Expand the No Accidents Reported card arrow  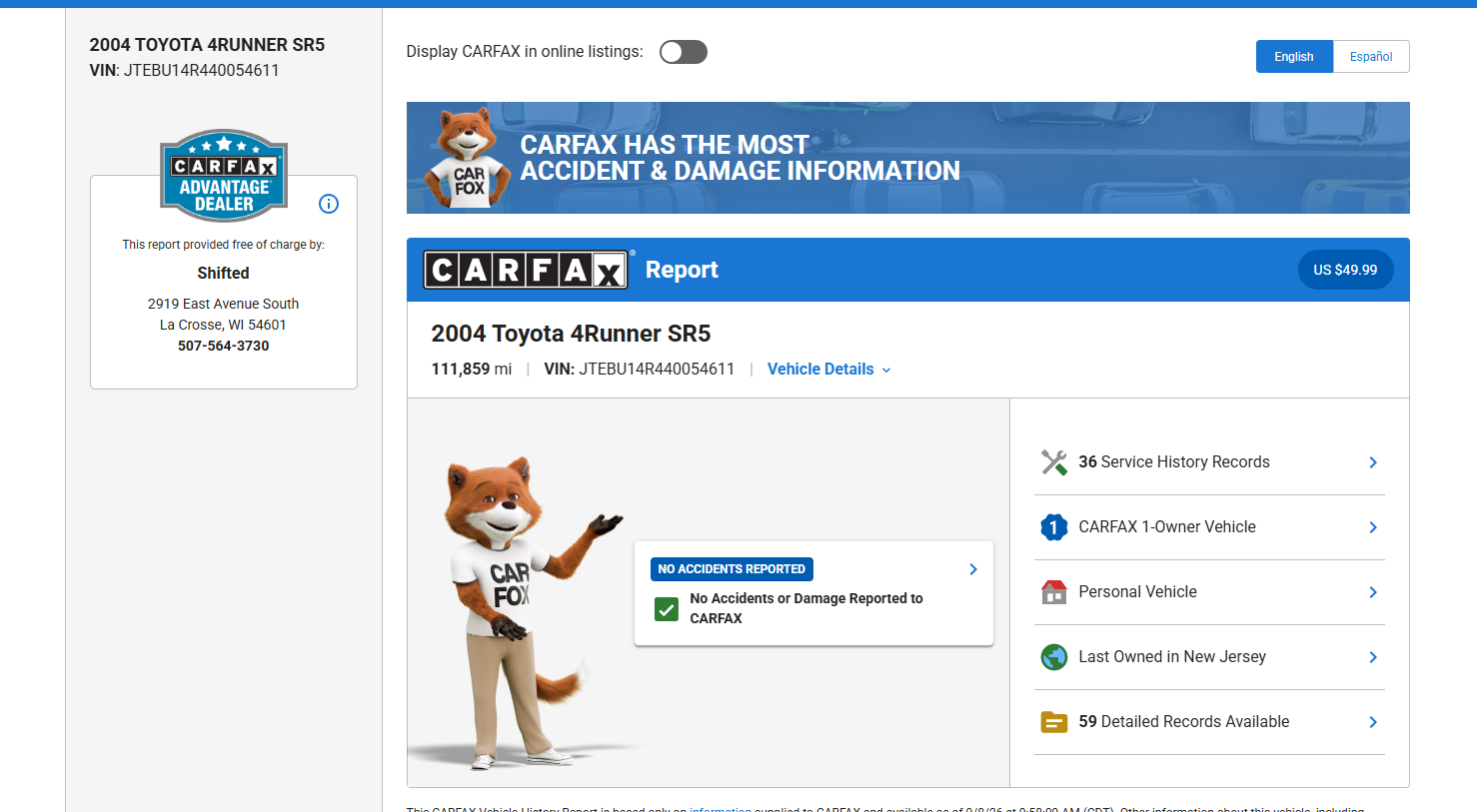coord(973,569)
